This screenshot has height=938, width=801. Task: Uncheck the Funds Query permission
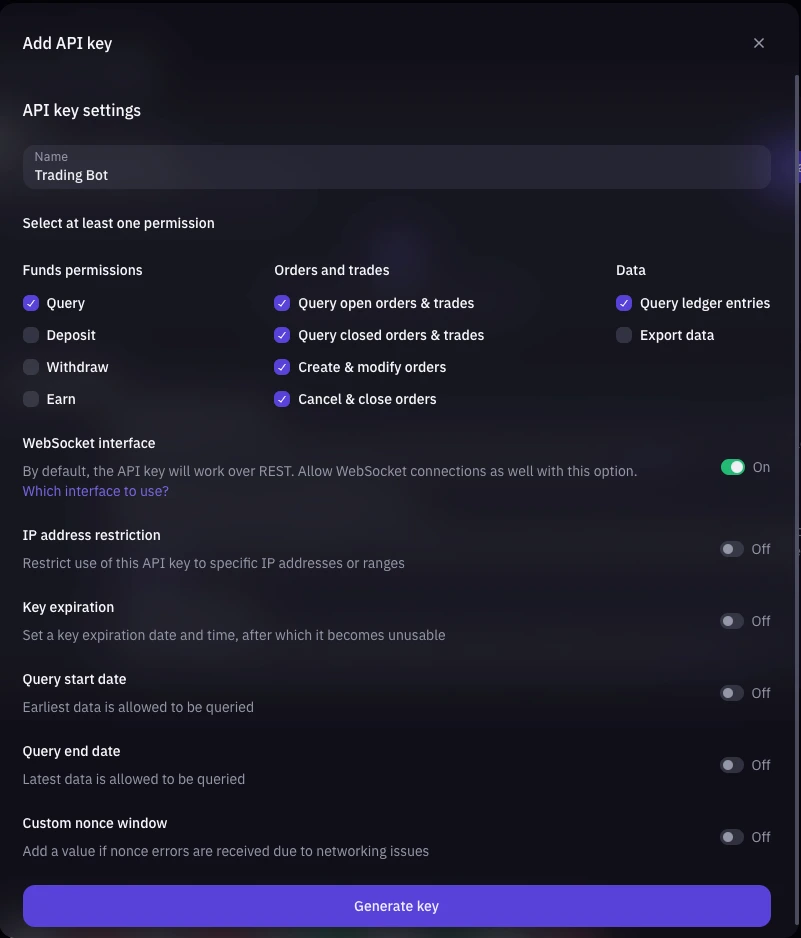tap(31, 303)
